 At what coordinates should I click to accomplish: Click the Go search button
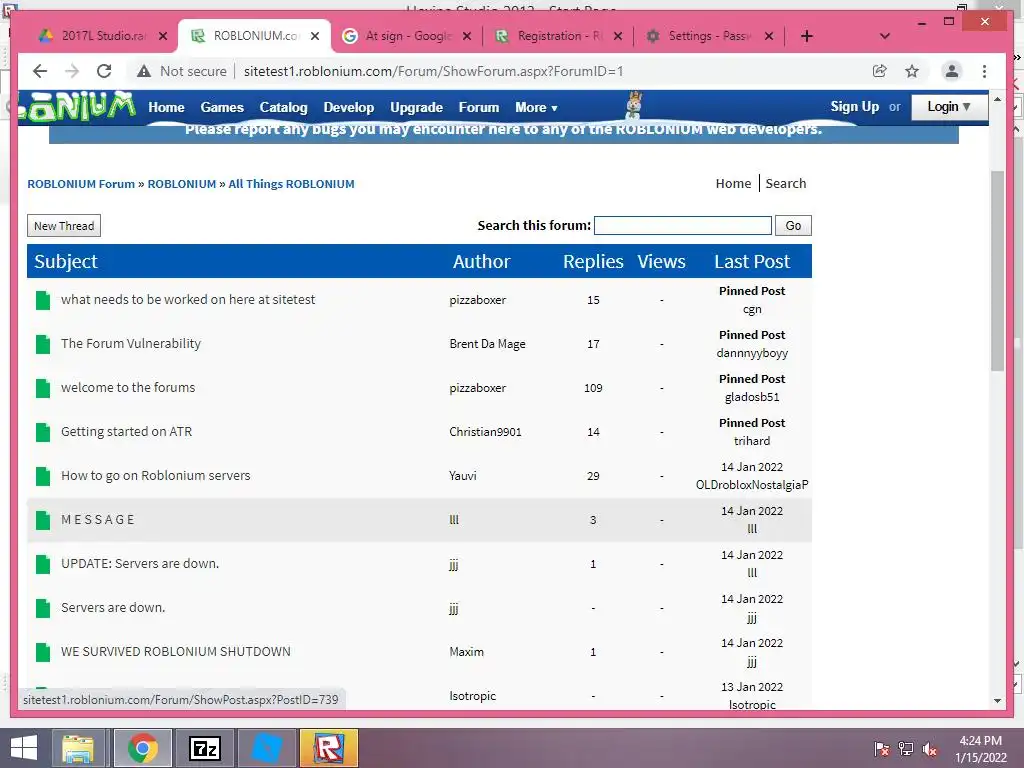point(793,226)
